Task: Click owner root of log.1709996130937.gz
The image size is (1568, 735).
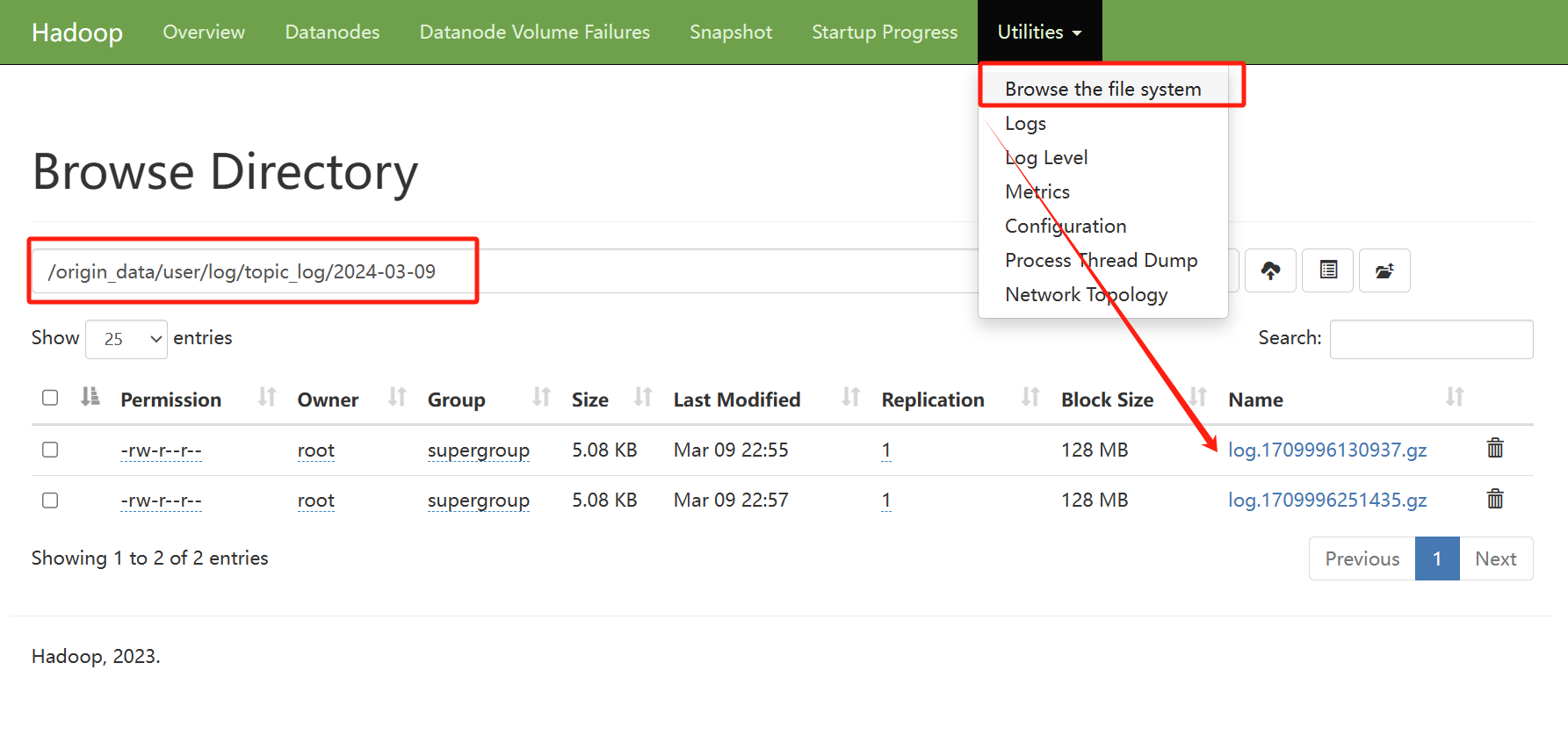Action: 316,450
